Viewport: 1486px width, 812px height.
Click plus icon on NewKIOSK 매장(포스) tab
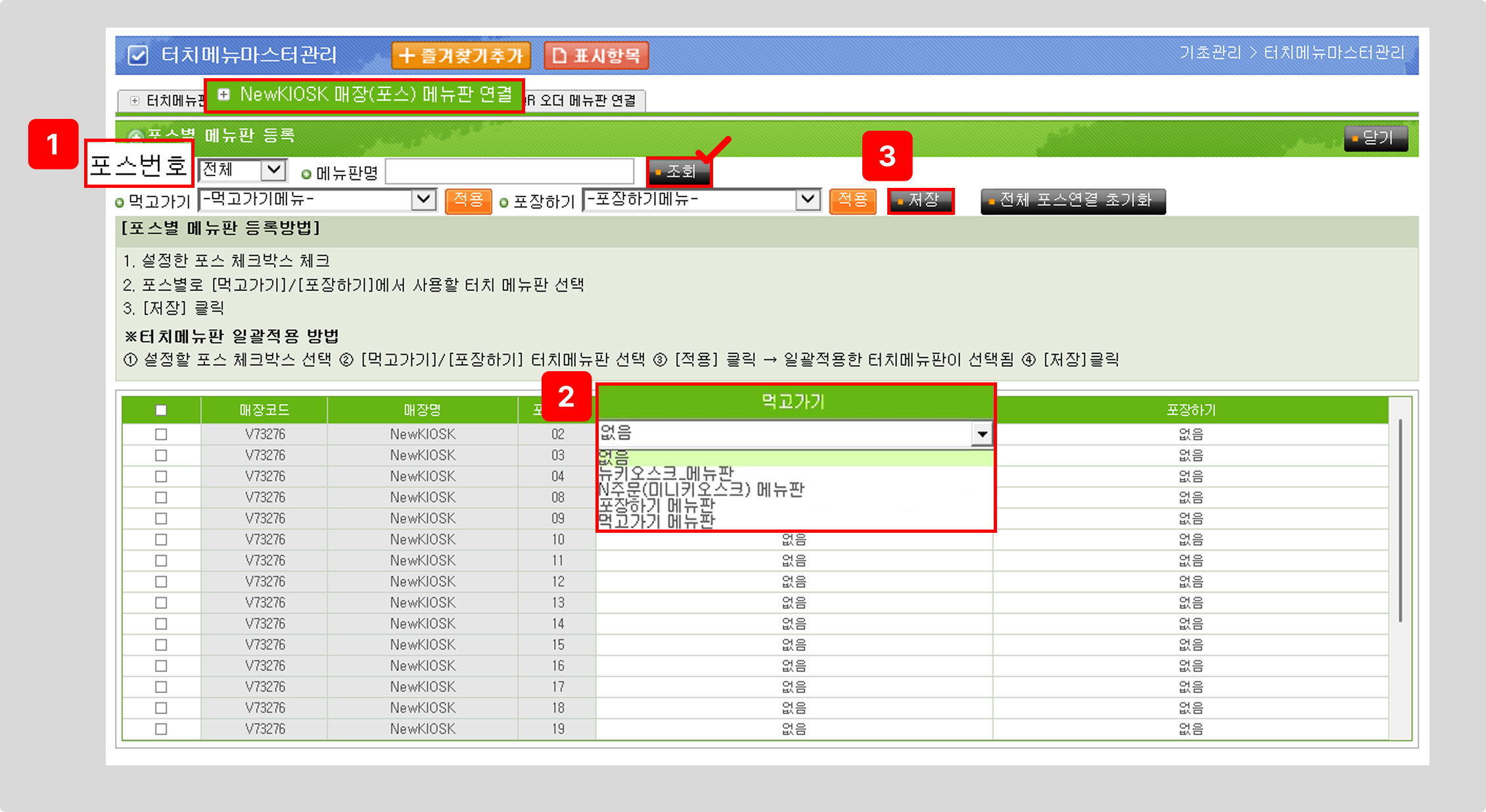point(224,95)
